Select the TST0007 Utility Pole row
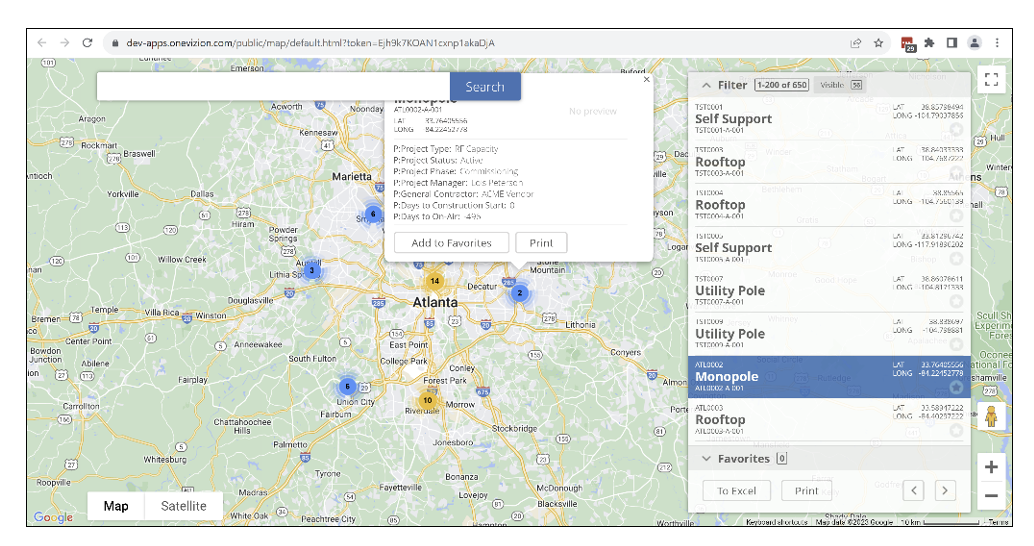The image size is (1034, 546). 829,291
